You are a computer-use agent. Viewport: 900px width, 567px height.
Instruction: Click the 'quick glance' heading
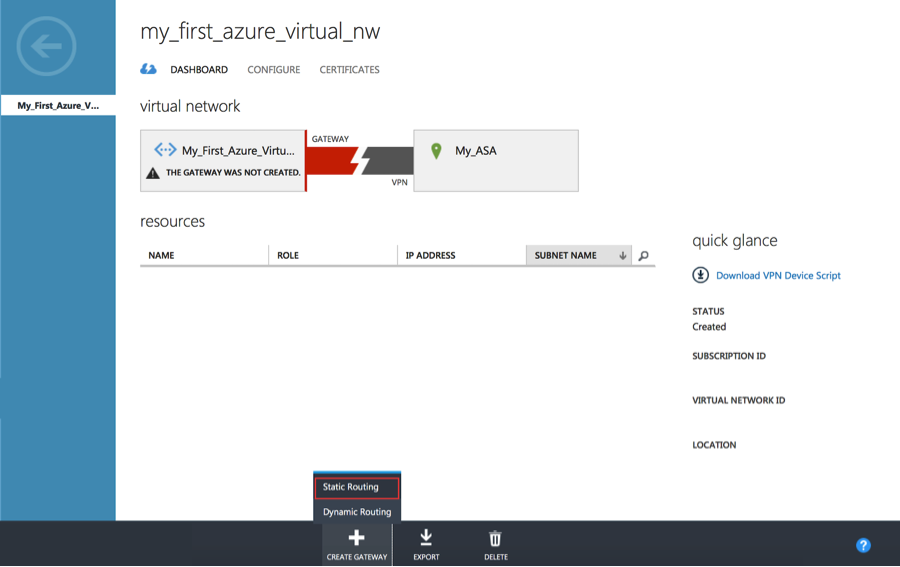click(735, 240)
